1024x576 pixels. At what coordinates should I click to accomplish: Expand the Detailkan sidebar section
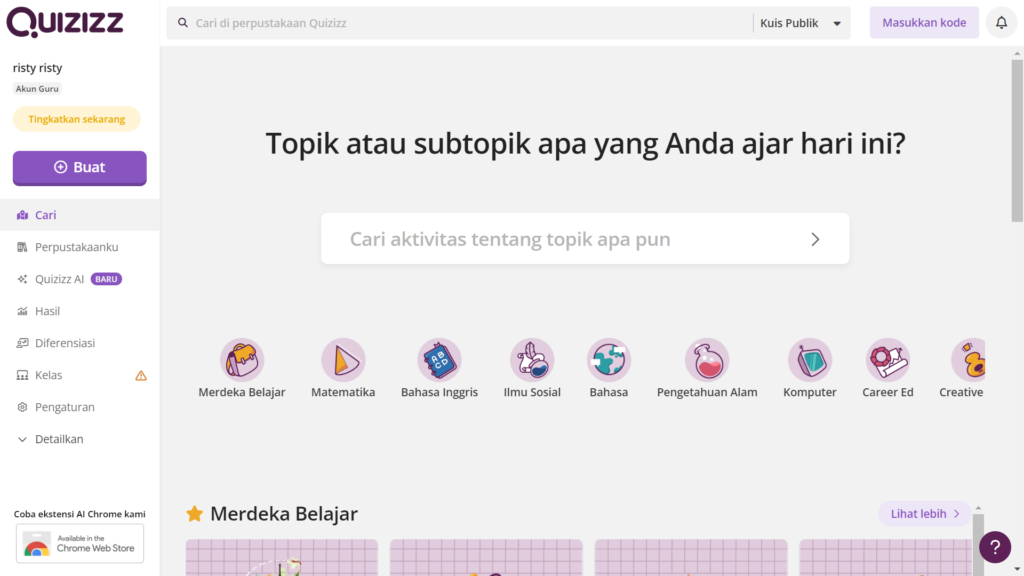point(80,439)
